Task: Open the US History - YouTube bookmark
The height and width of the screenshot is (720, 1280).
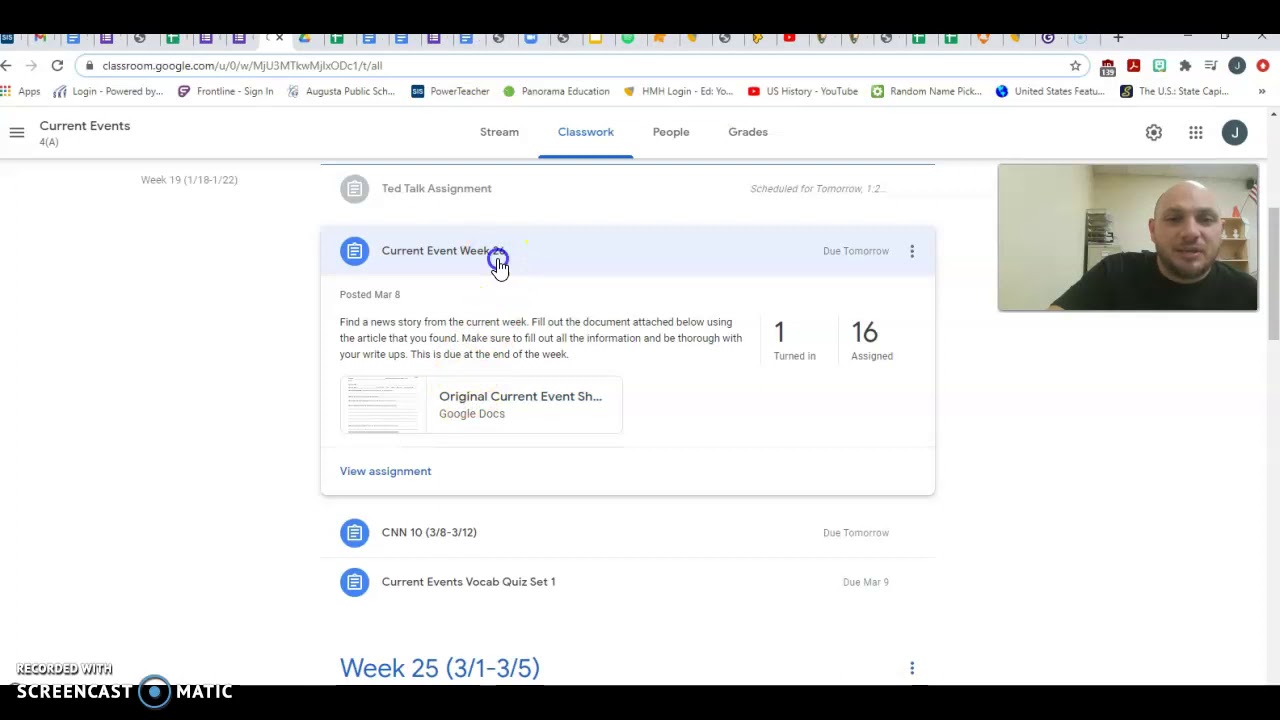Action: (x=803, y=91)
